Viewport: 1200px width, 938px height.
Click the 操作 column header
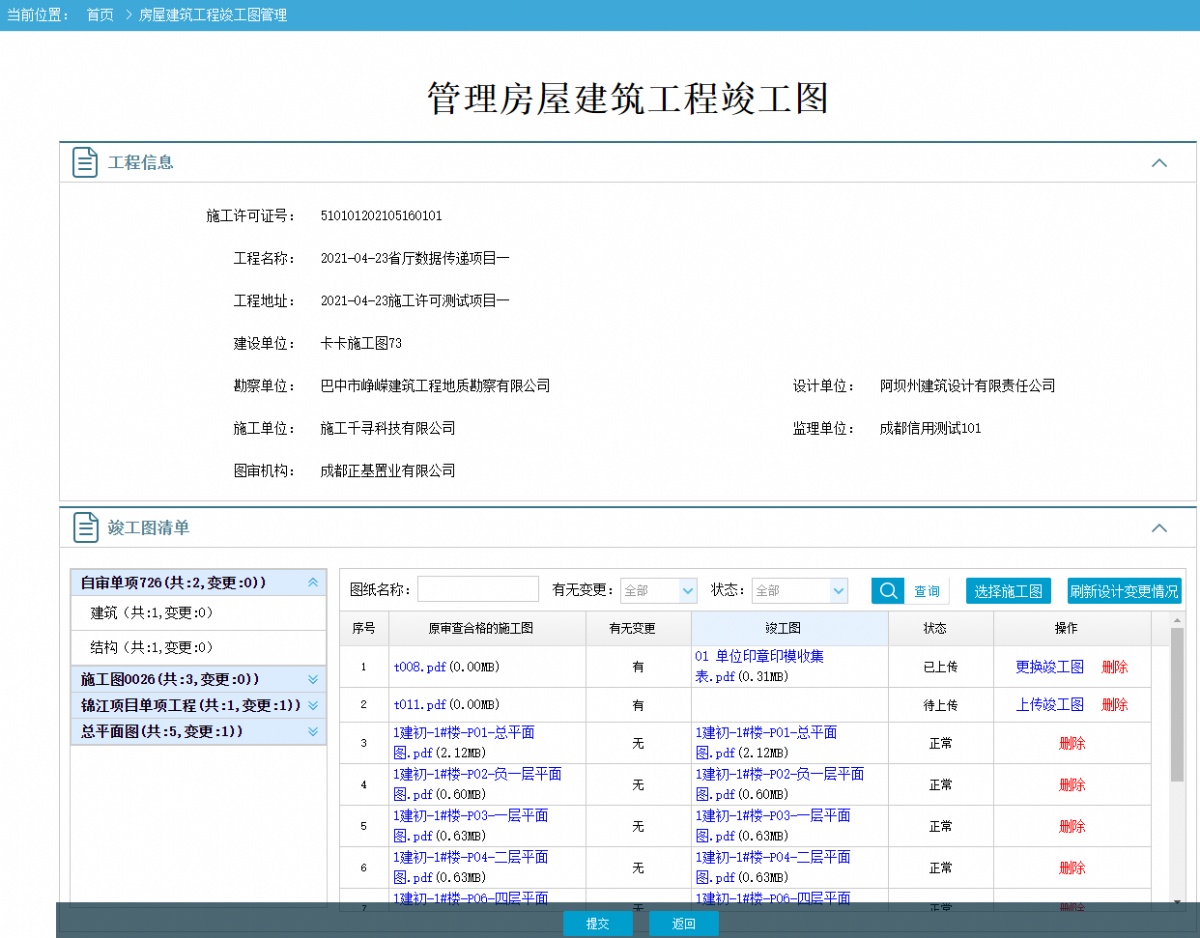(x=1072, y=629)
